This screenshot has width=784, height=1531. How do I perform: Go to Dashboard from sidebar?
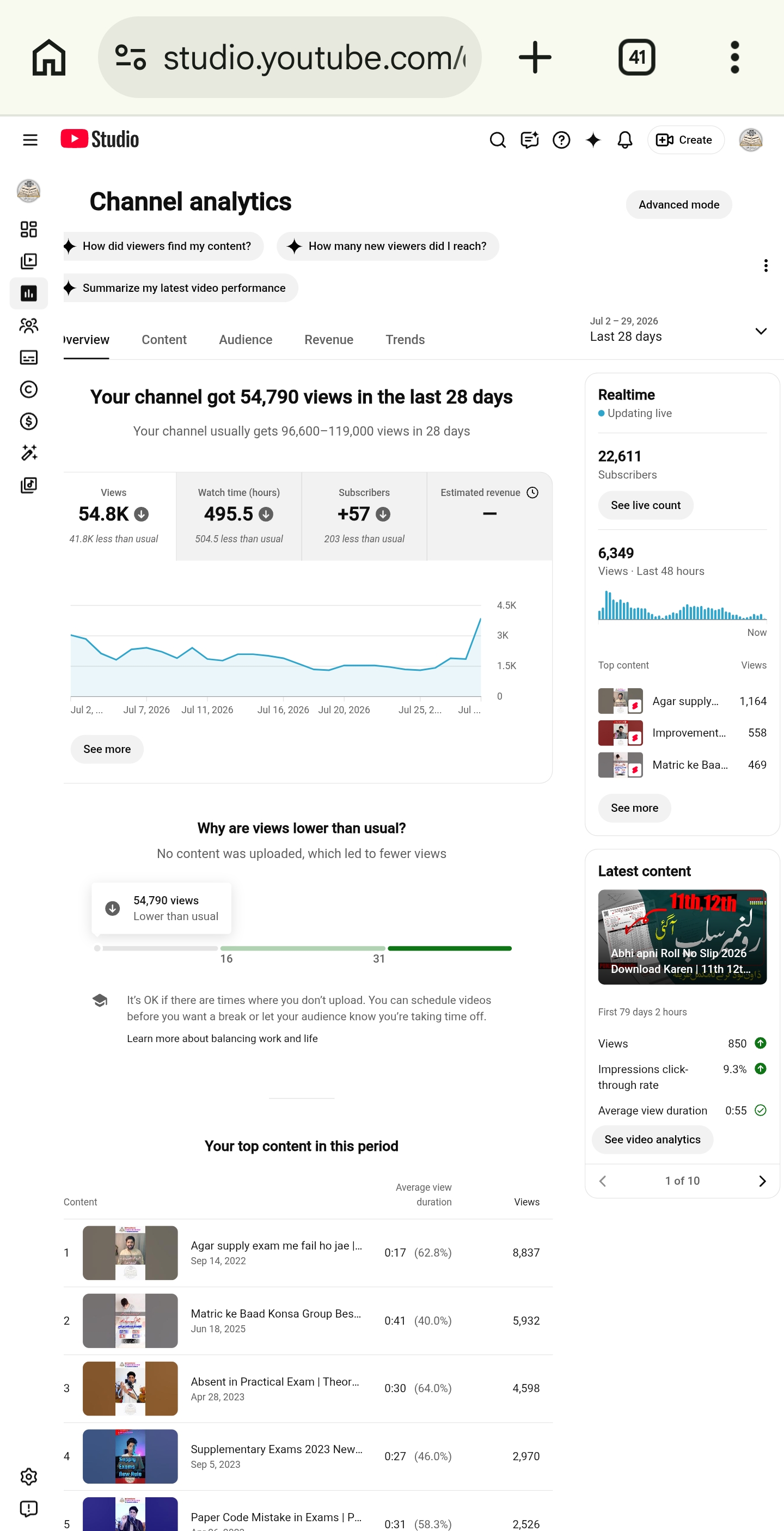click(x=28, y=229)
